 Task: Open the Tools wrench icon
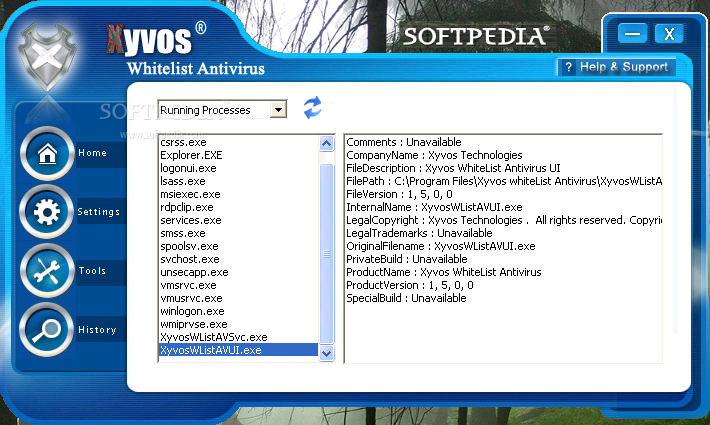pyautogui.click(x=47, y=271)
